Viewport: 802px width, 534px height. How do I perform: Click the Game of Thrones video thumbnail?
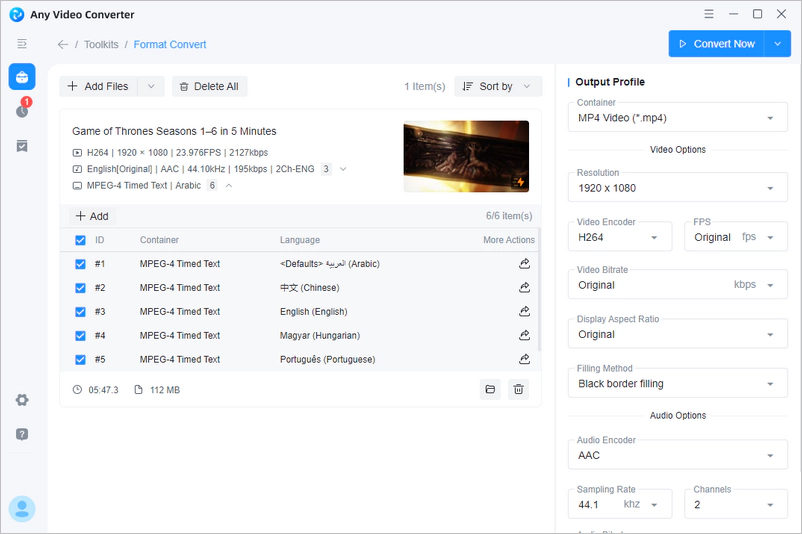(466, 156)
